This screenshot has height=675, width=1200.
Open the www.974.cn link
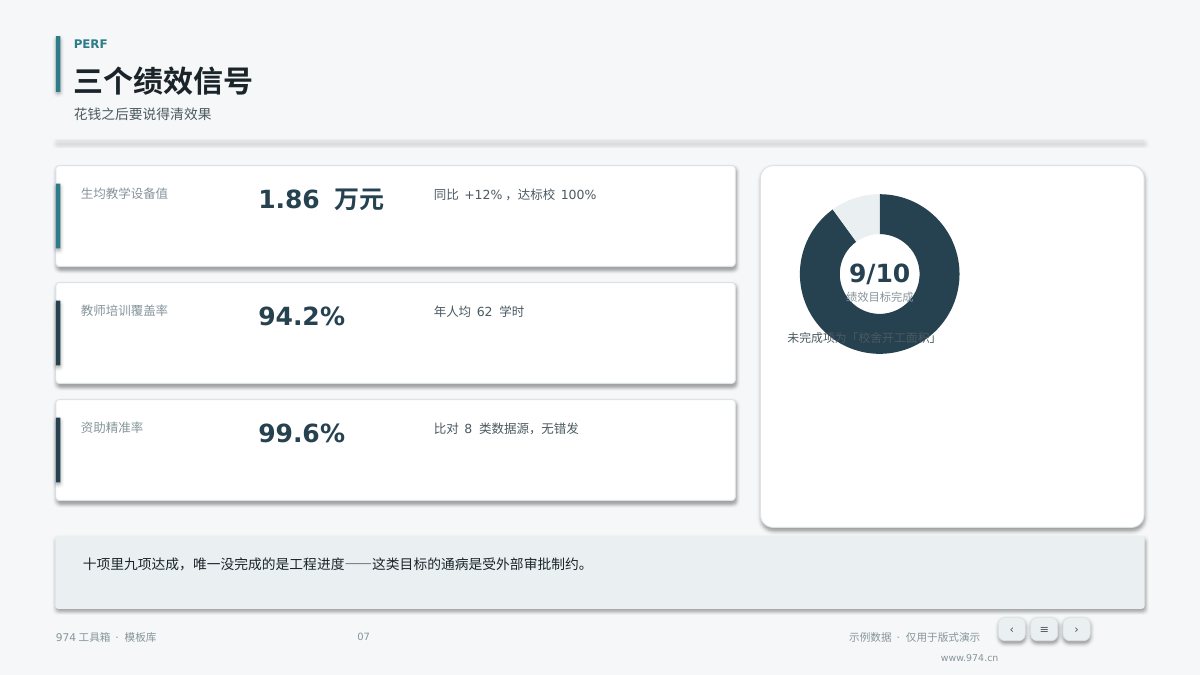click(x=969, y=658)
